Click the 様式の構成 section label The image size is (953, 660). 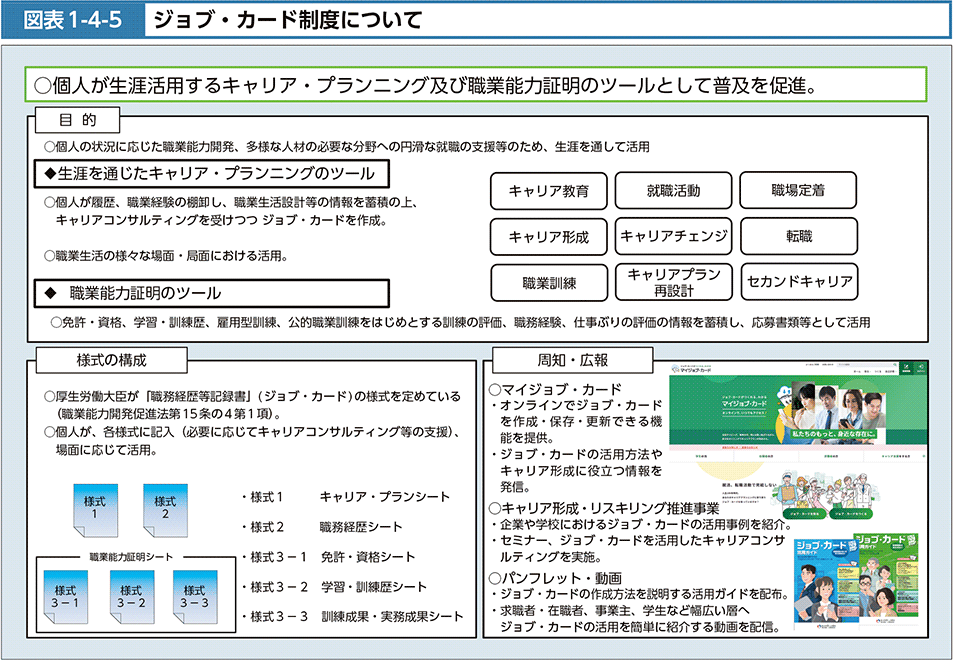pos(111,360)
